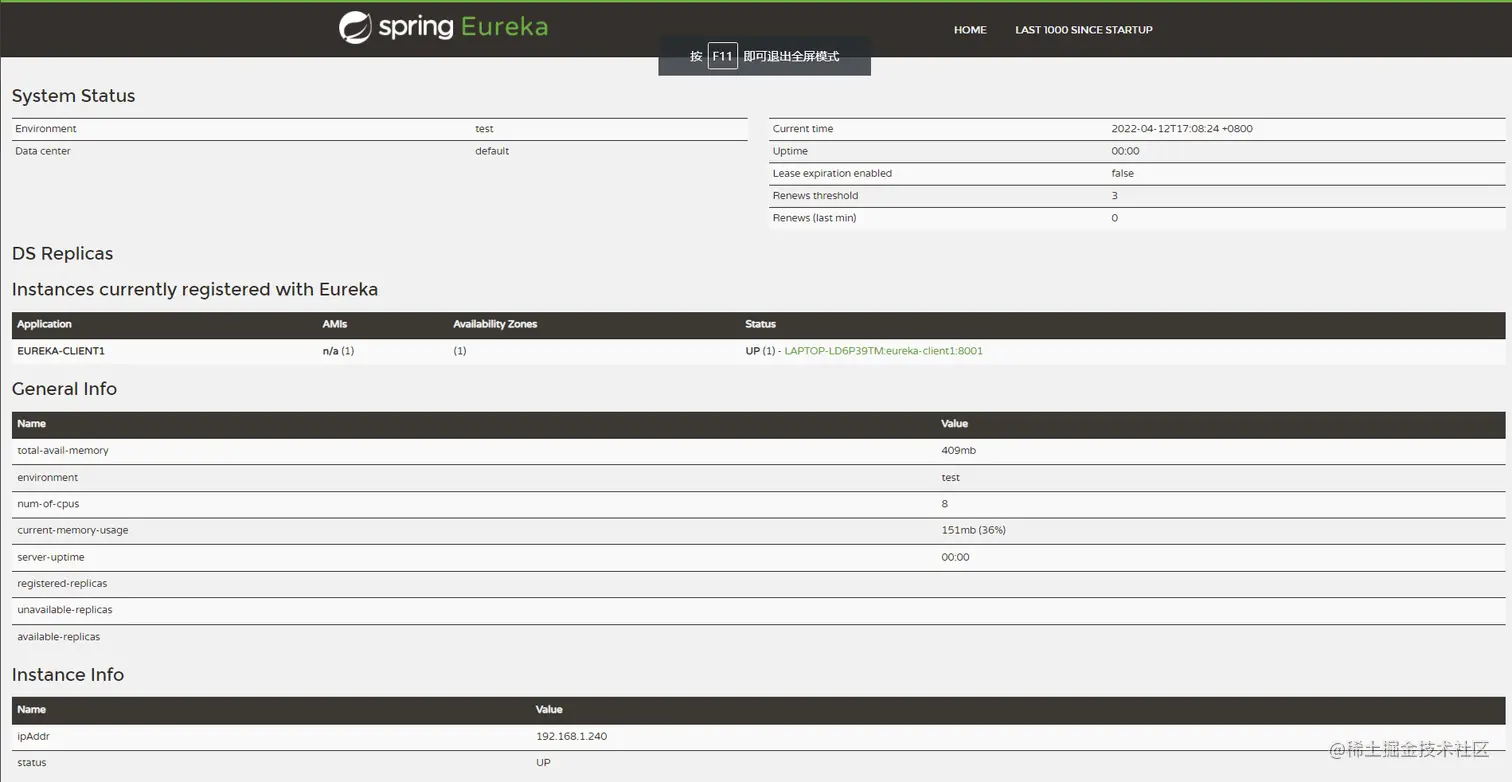Viewport: 1512px width, 782px height.
Task: Click the Spring Eureka logo
Action: click(443, 27)
